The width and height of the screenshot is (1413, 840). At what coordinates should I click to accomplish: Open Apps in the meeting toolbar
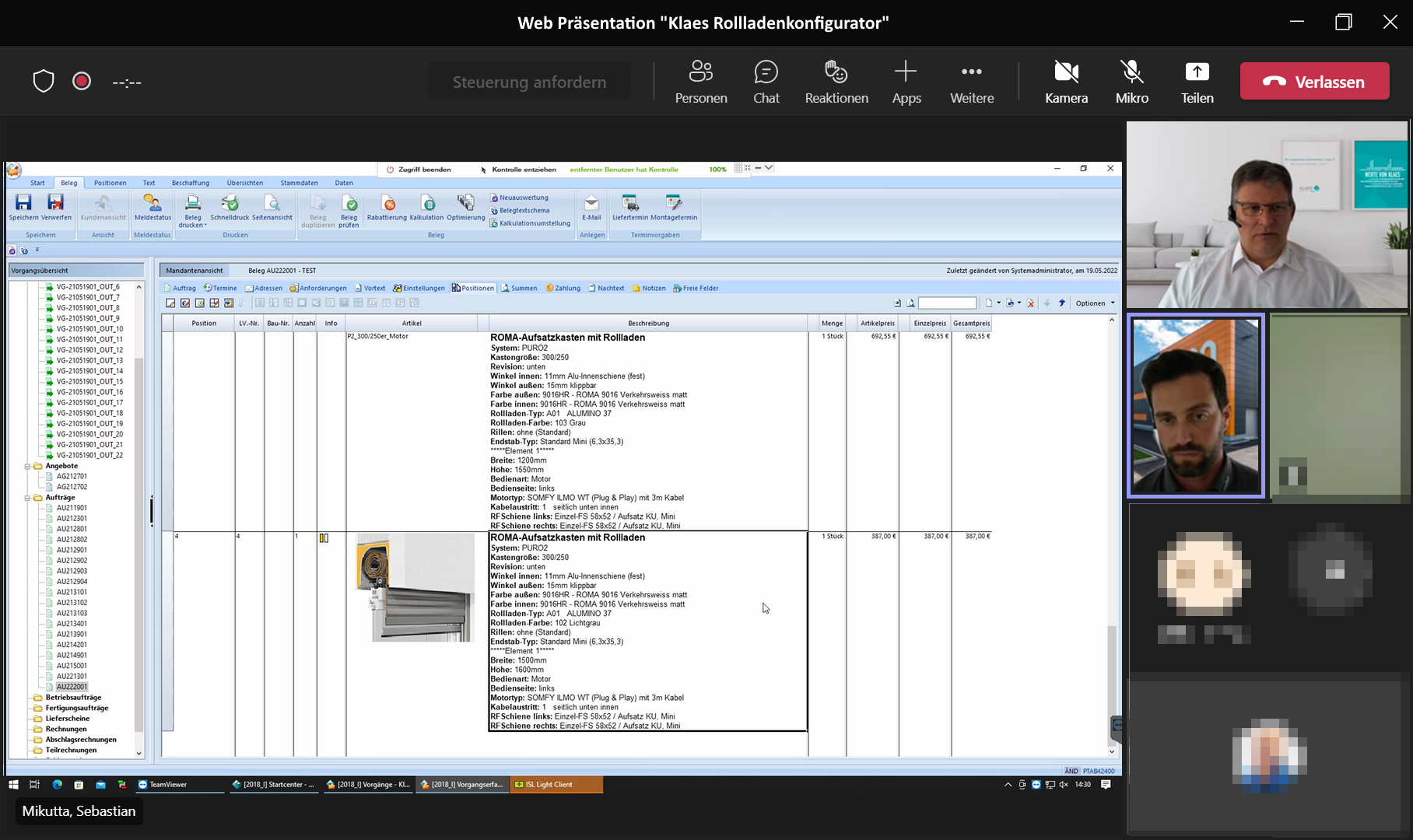(x=906, y=82)
